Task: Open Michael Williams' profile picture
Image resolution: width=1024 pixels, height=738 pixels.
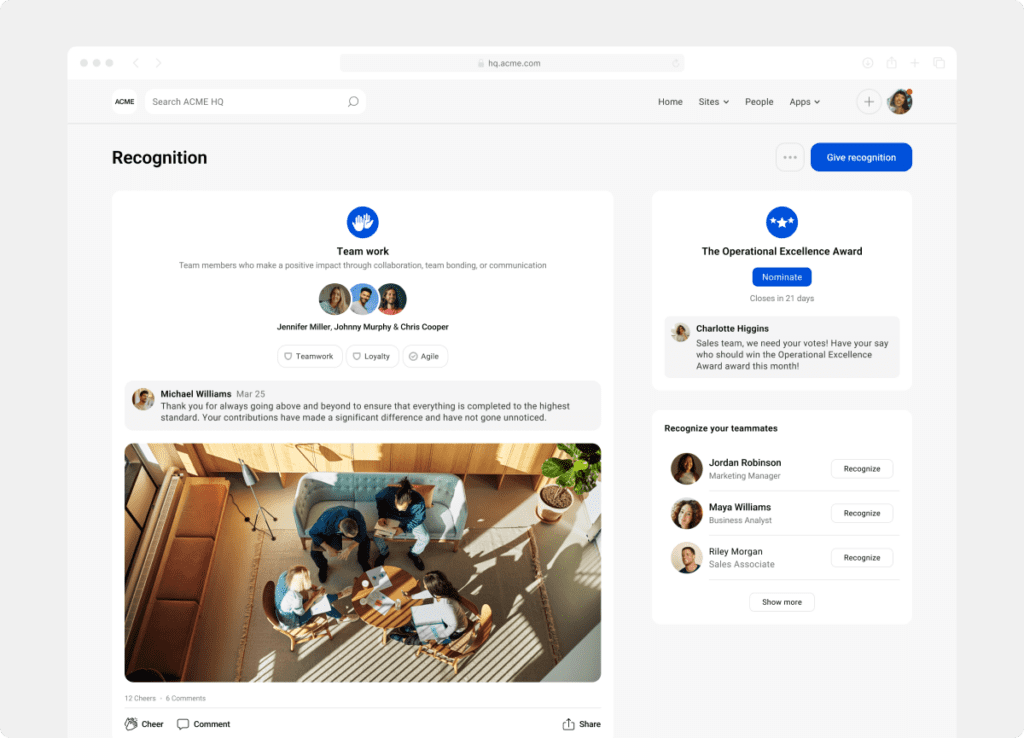Action: [x=143, y=399]
